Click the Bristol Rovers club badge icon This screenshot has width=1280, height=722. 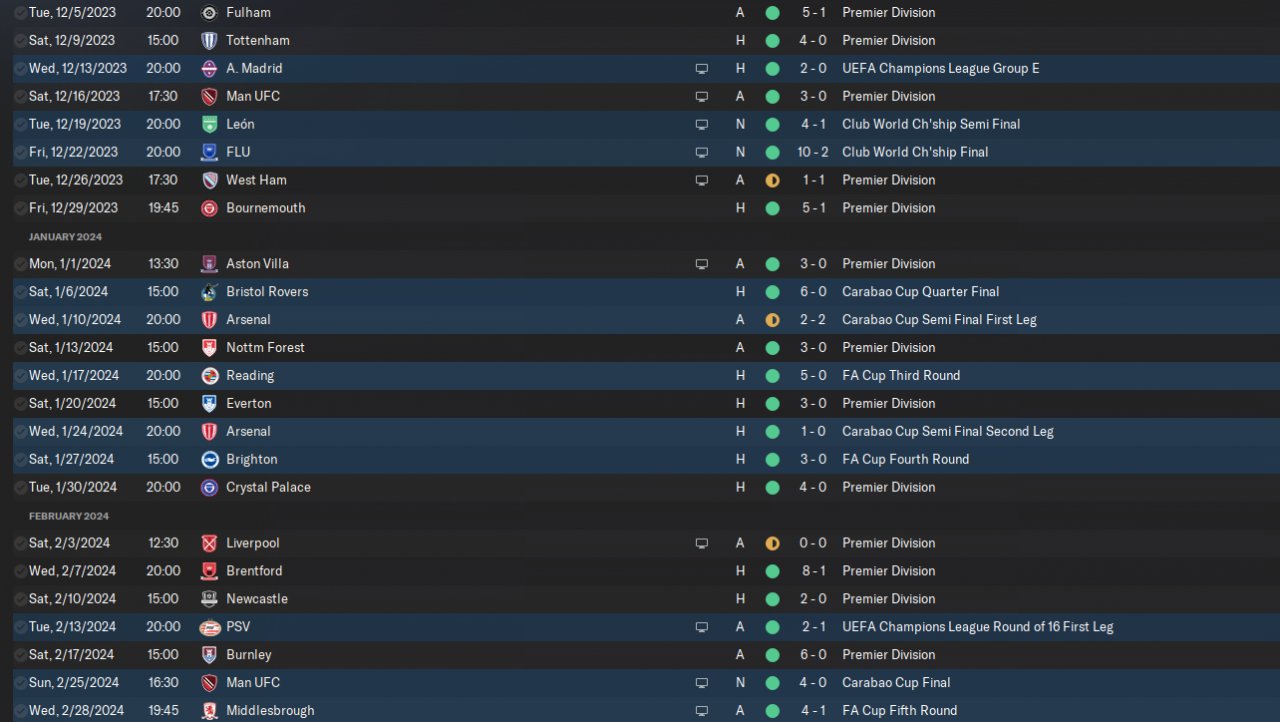coord(209,292)
